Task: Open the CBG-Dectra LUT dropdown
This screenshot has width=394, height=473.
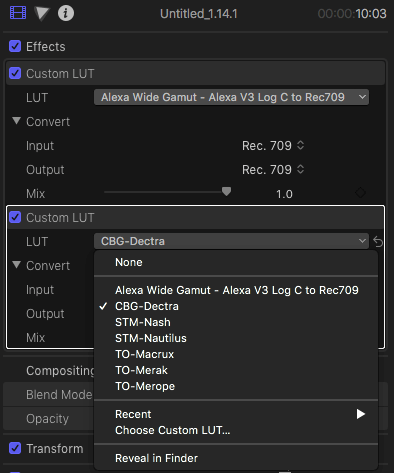Action: click(x=231, y=241)
